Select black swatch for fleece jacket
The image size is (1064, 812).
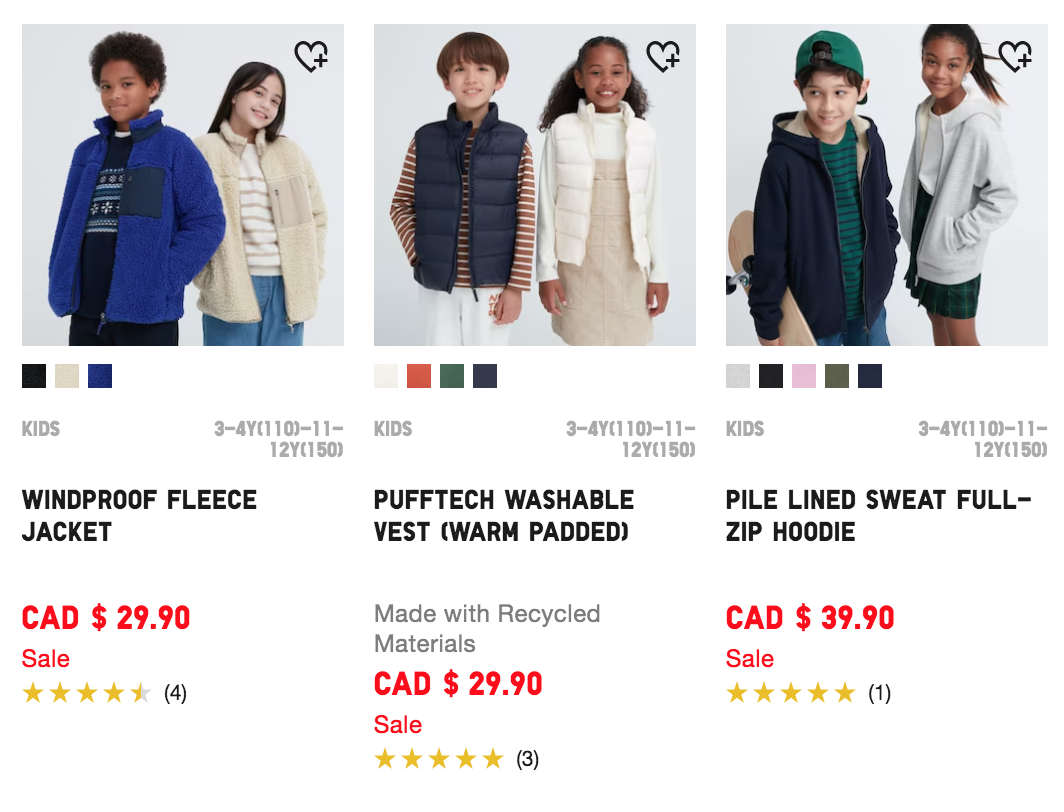click(34, 376)
